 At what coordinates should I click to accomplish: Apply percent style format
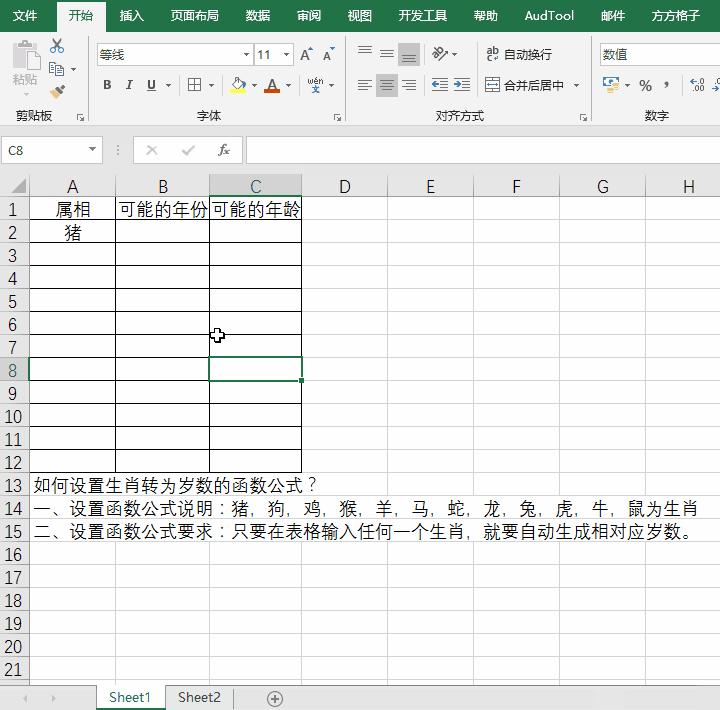point(645,85)
